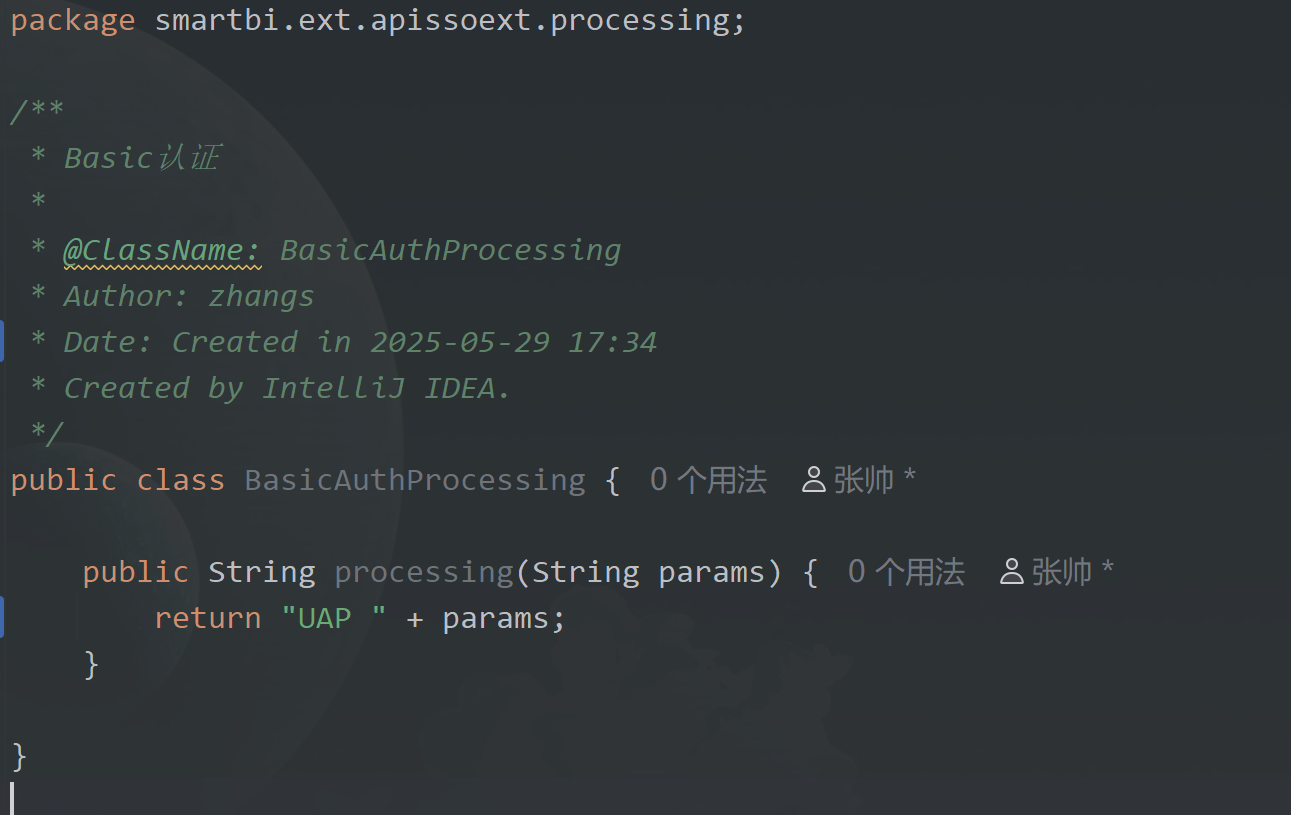The height and width of the screenshot is (815, 1291).
Task: Click the author person icon on class line
Action: pyautogui.click(x=814, y=480)
